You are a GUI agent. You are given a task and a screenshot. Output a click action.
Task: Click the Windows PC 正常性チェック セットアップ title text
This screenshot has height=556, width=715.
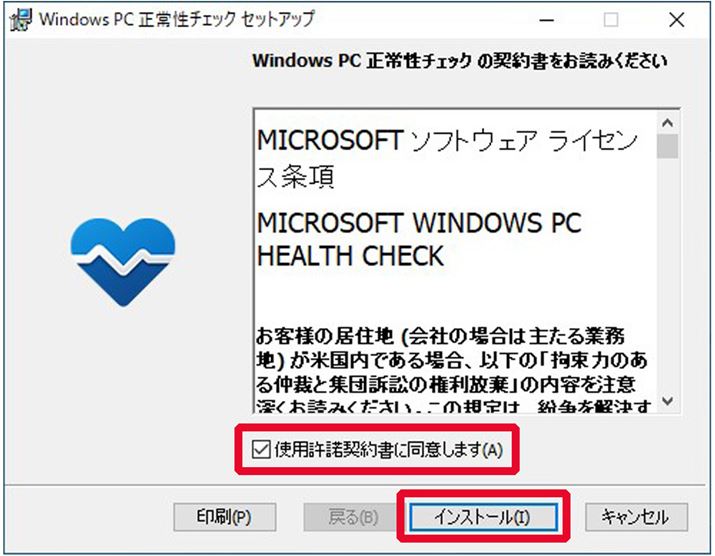[x=177, y=20]
